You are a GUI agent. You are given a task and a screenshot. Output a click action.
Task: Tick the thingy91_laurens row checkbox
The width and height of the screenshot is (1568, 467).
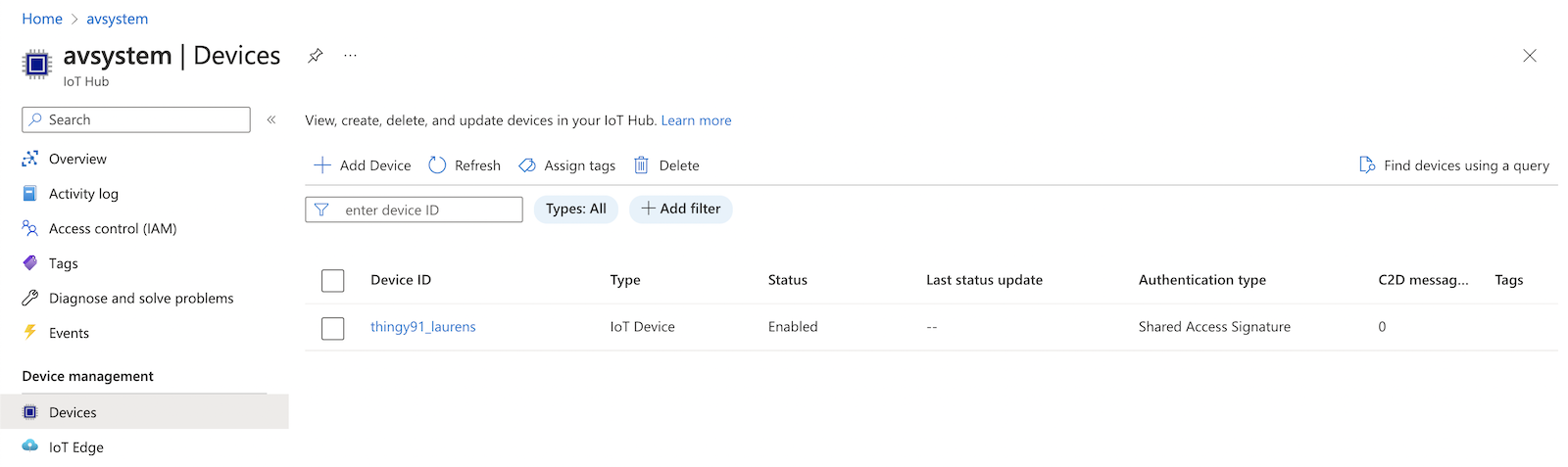(333, 328)
